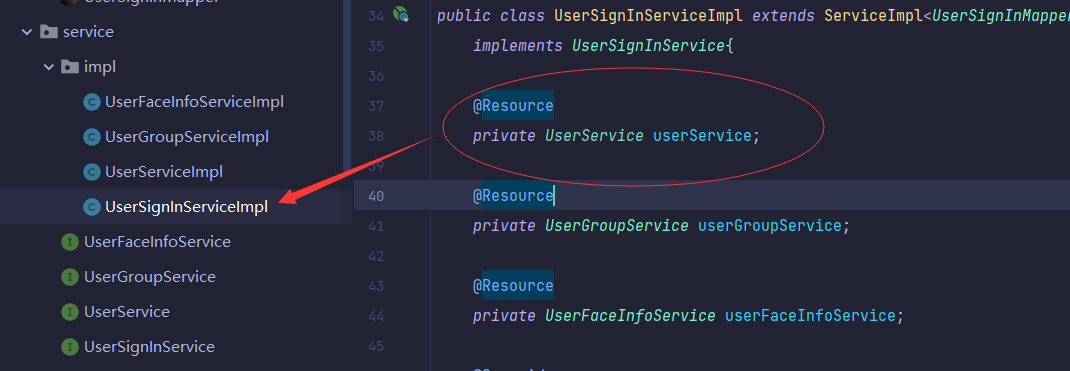The height and width of the screenshot is (371, 1070).
Task: Place the cursor on userFaceInfoService field name
Action: coord(809,316)
